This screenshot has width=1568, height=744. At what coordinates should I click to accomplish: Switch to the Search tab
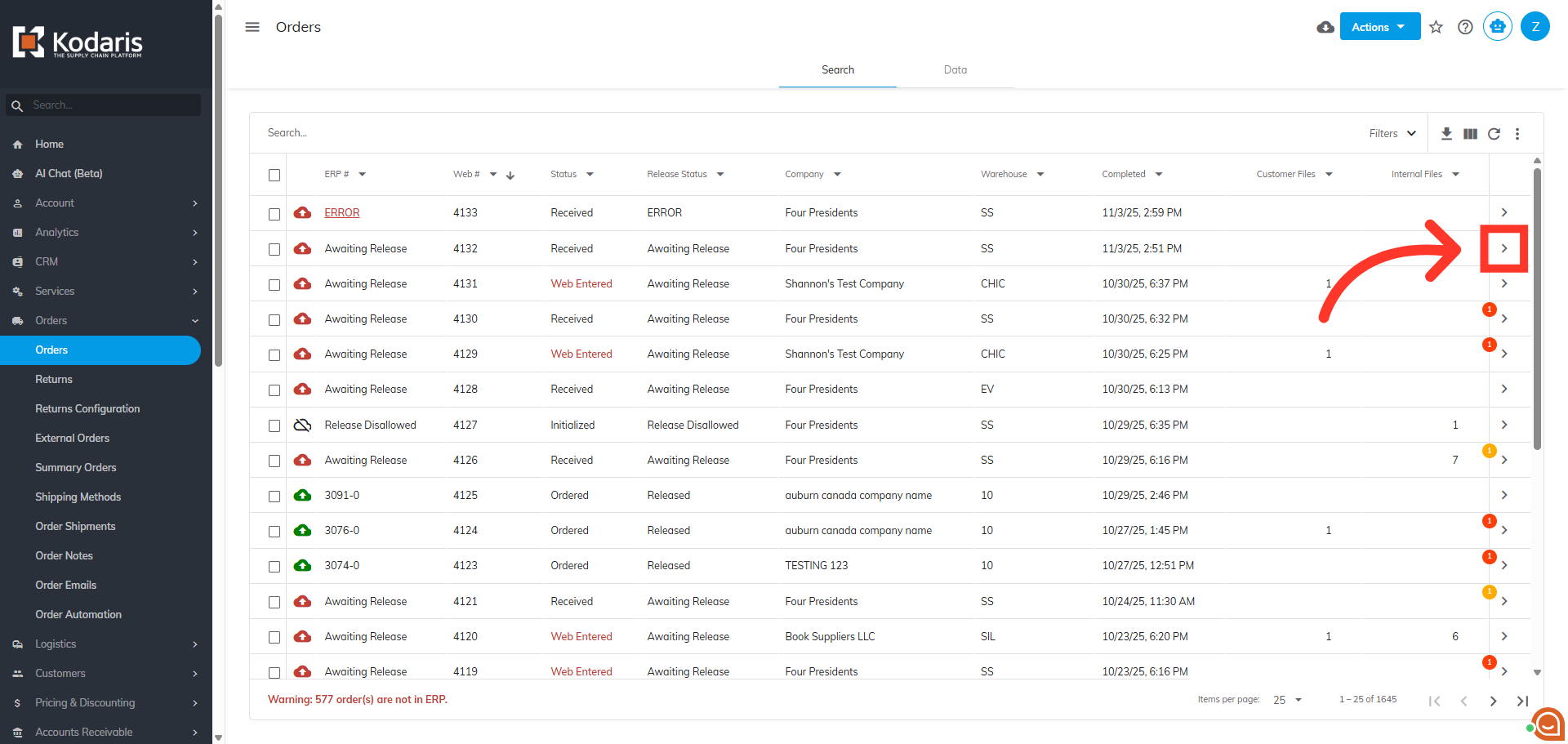coord(838,70)
